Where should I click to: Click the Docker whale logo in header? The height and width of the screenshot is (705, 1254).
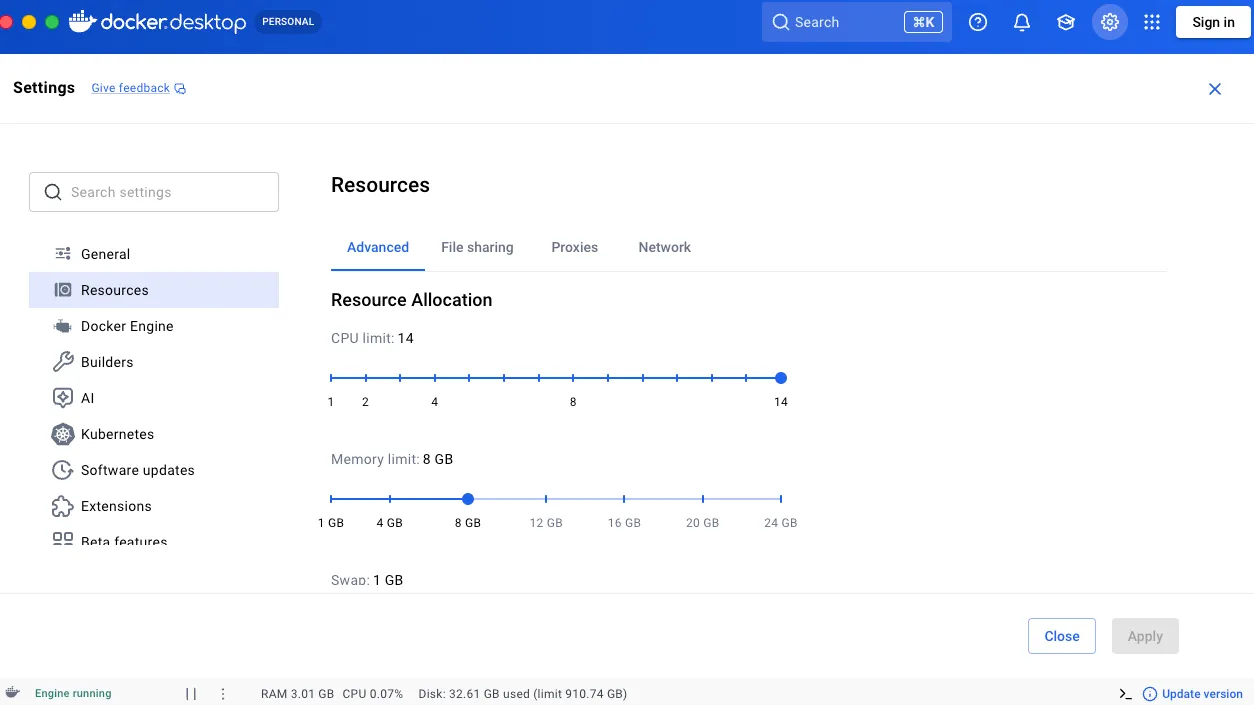click(x=83, y=22)
